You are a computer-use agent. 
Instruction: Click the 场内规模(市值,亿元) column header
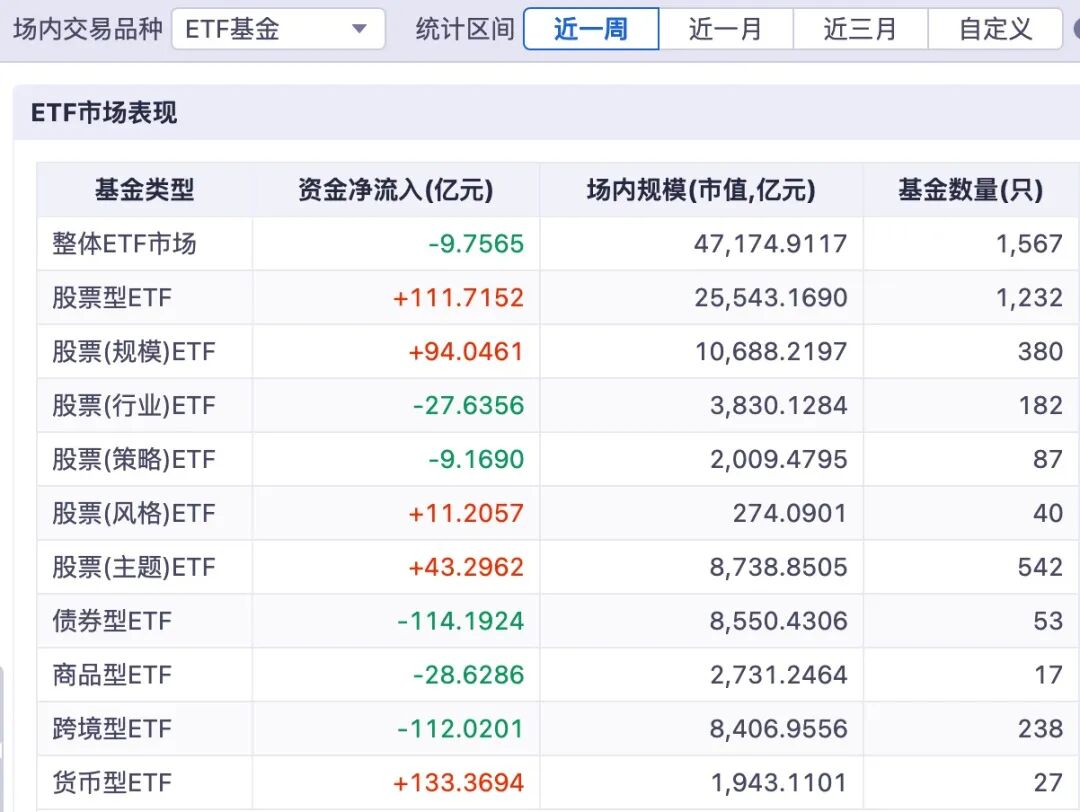701,189
